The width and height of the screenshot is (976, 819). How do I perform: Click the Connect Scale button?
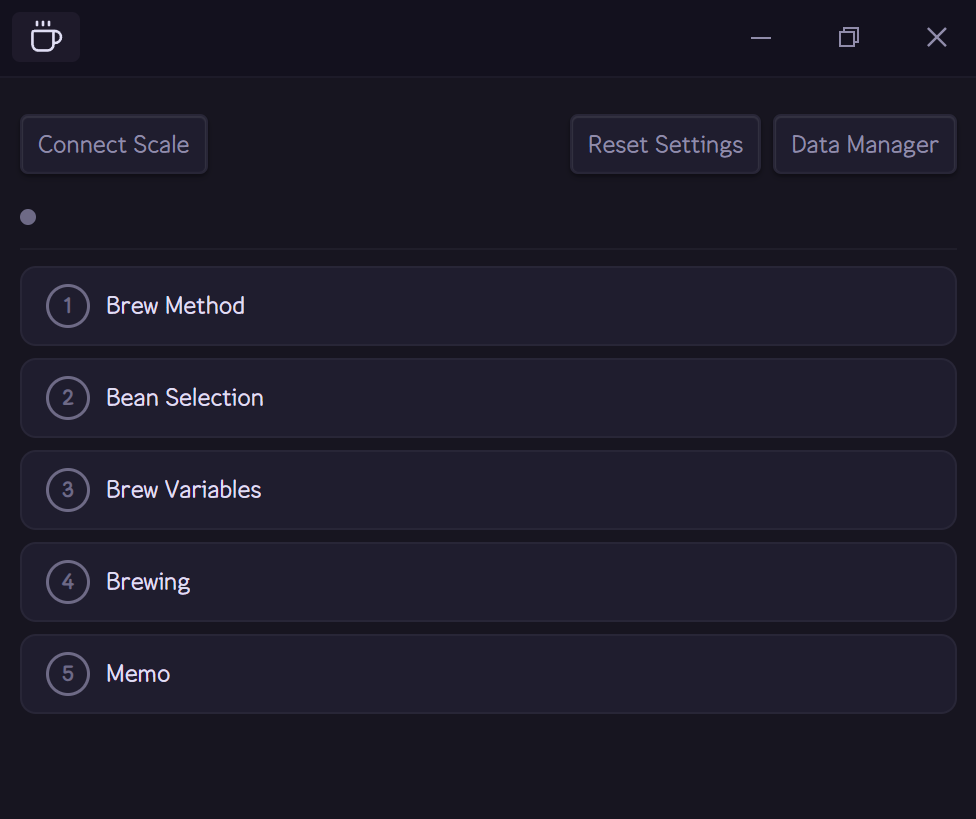pos(114,144)
